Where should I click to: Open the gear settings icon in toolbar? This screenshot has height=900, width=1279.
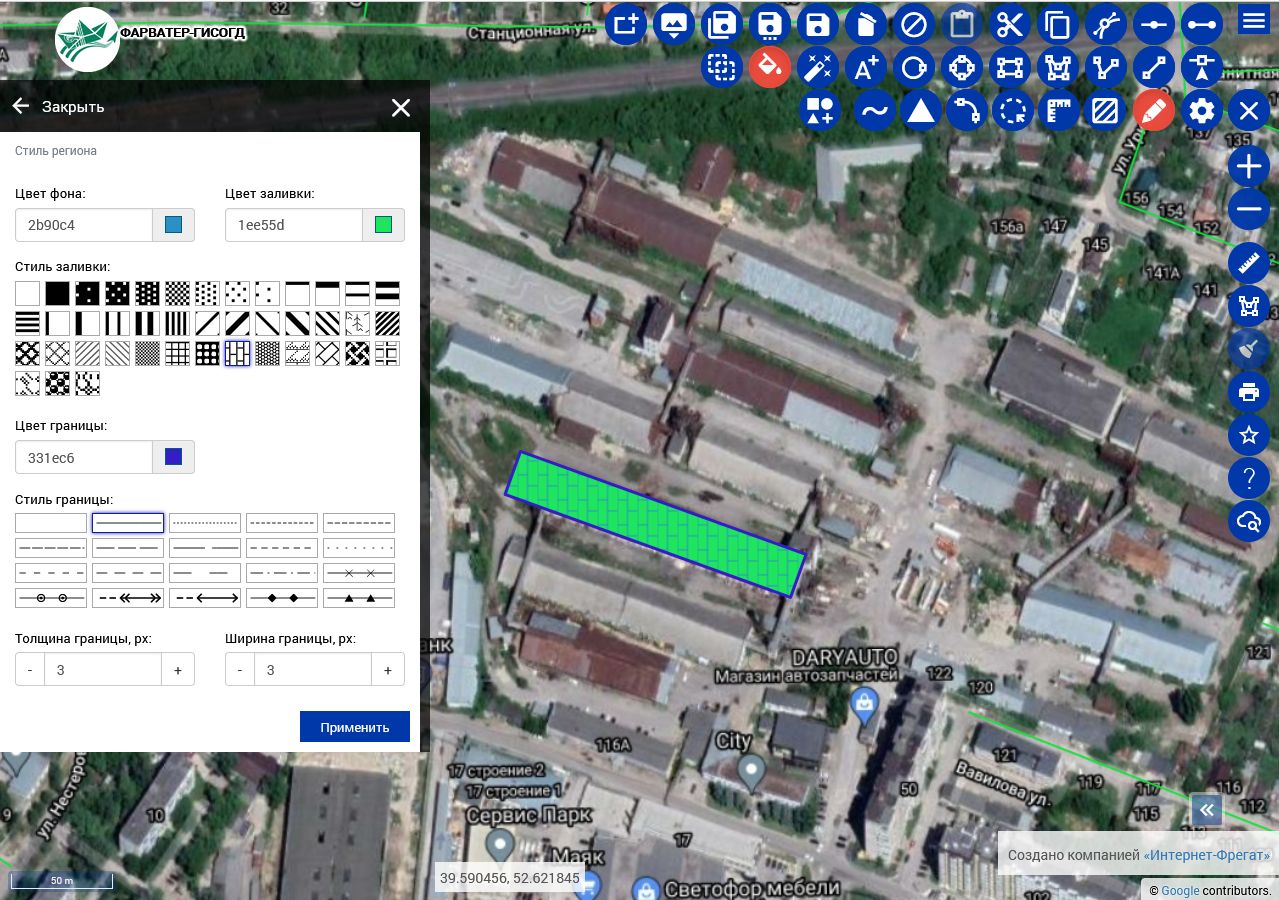click(1201, 111)
